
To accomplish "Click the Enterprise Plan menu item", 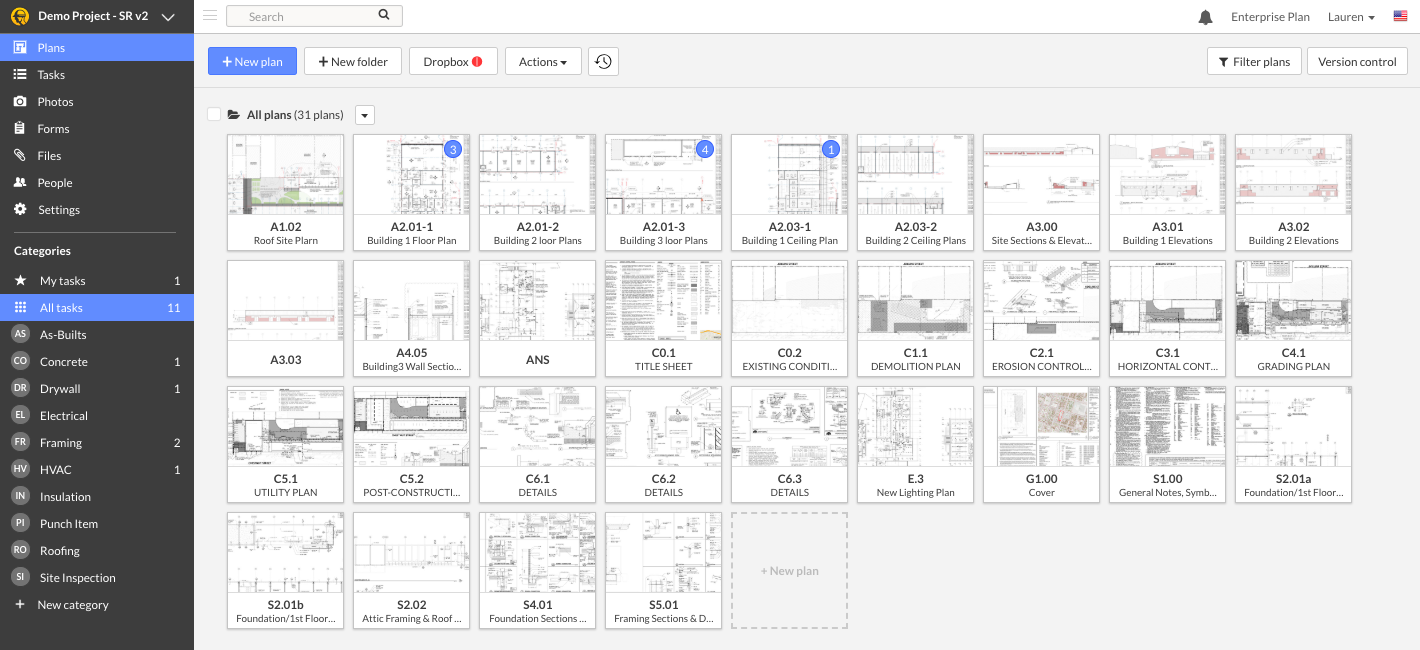I will pos(1270,17).
